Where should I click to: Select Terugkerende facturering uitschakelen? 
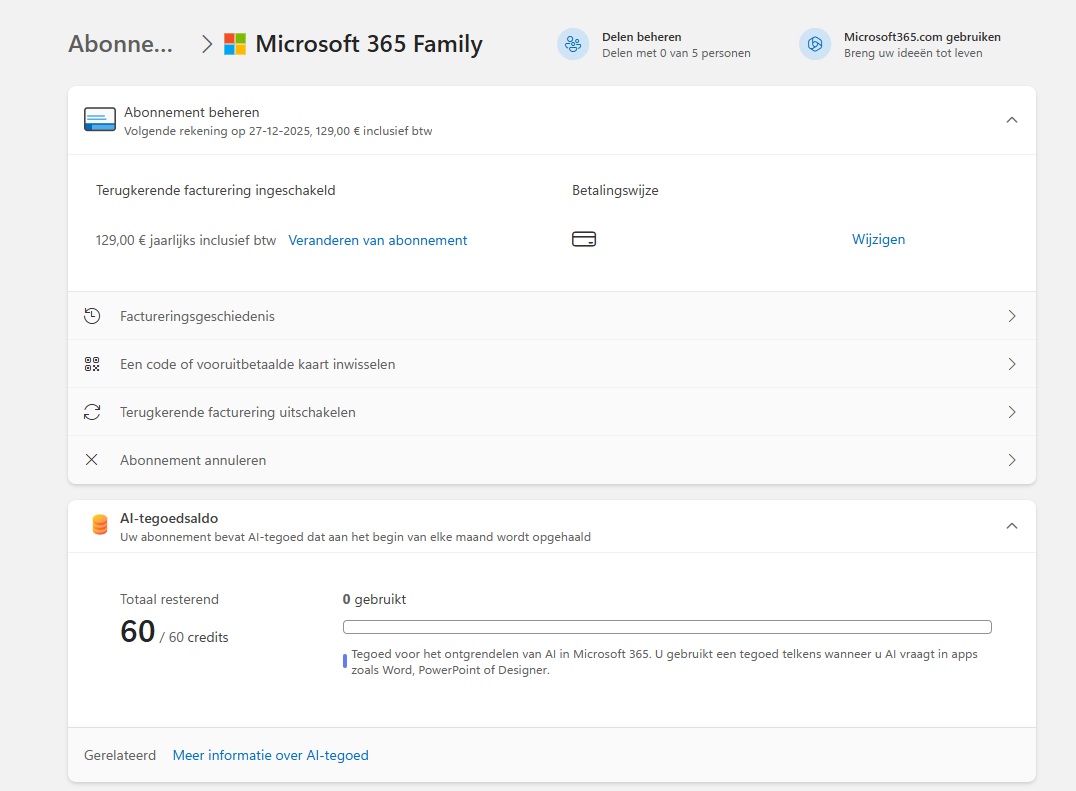pos(552,412)
